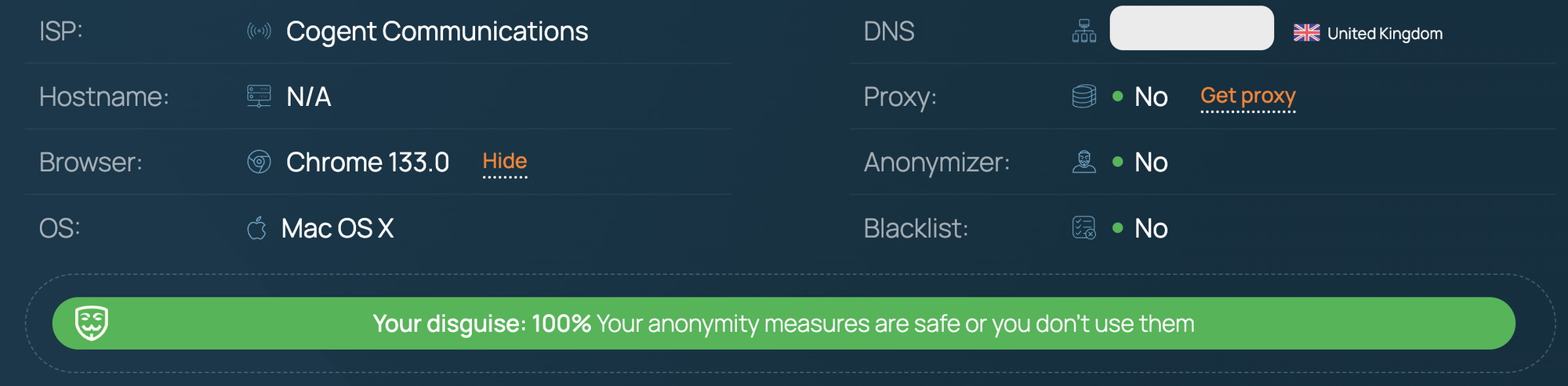Click the Proxy database stack icon

tap(1084, 96)
